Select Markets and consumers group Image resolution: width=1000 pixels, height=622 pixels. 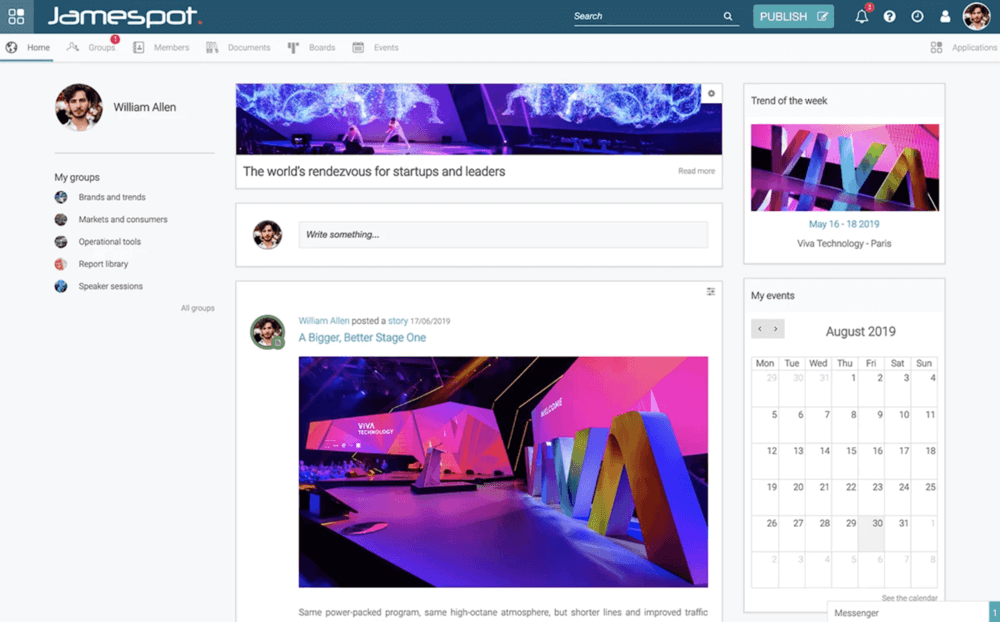pos(123,219)
